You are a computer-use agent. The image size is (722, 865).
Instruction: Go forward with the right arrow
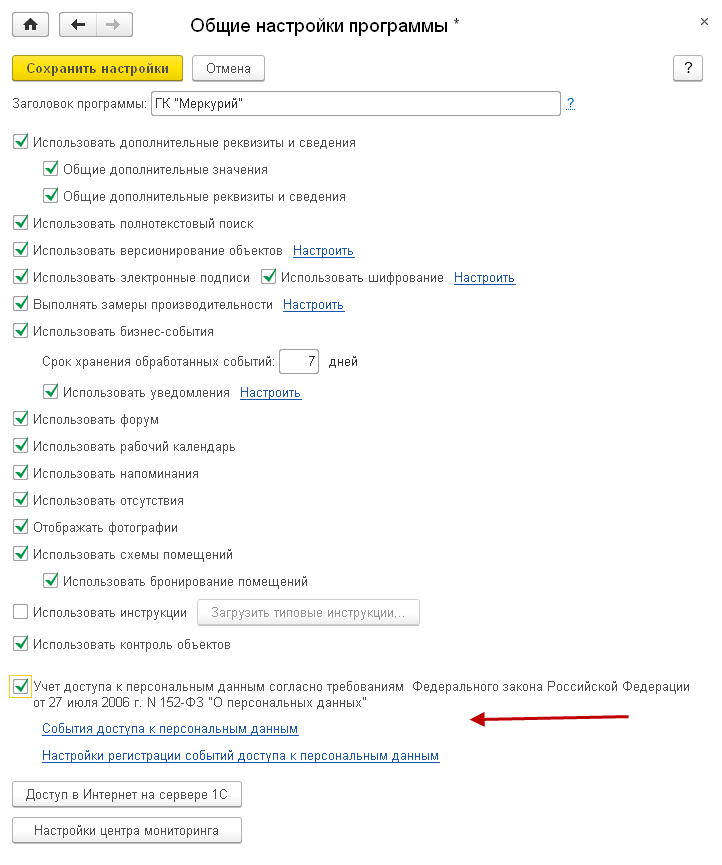tap(112, 24)
